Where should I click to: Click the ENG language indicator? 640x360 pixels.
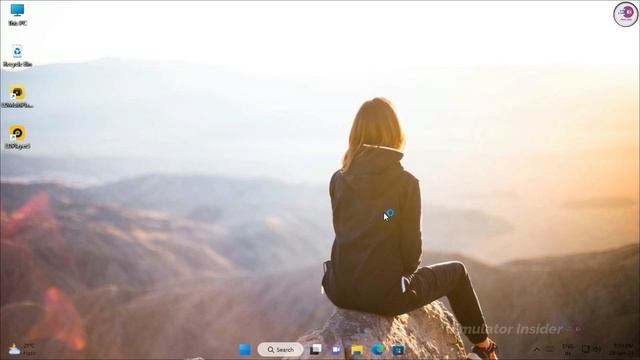(568, 349)
